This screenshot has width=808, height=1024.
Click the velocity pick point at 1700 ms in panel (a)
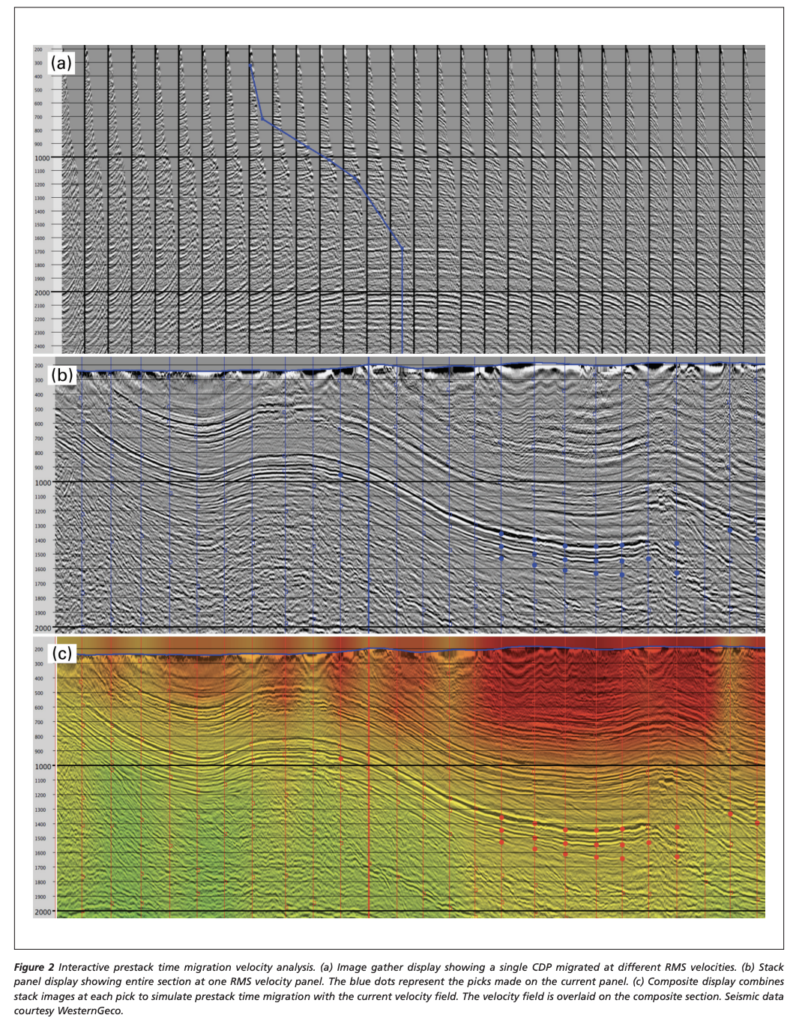(402, 249)
